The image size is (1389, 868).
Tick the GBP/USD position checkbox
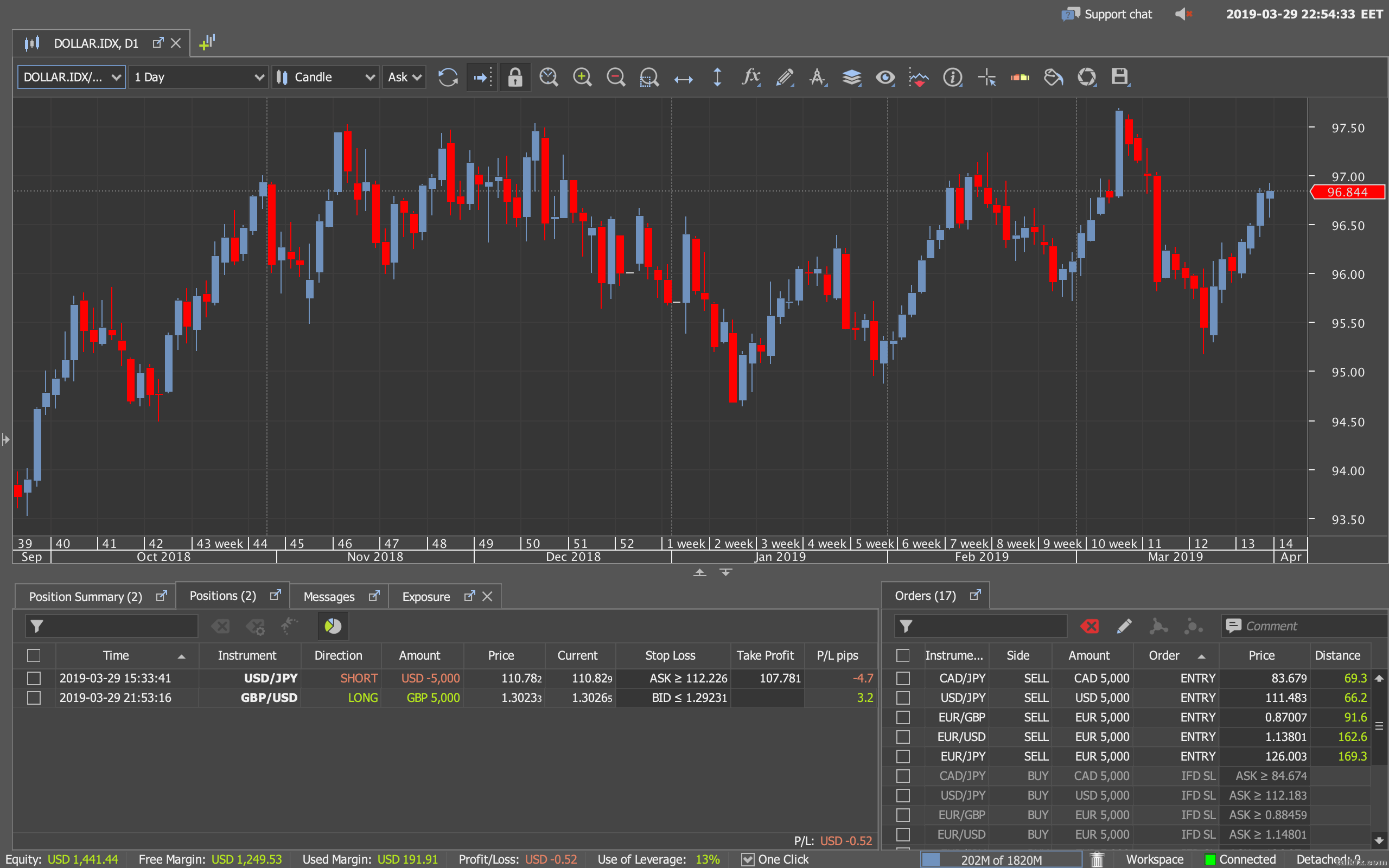(34, 698)
